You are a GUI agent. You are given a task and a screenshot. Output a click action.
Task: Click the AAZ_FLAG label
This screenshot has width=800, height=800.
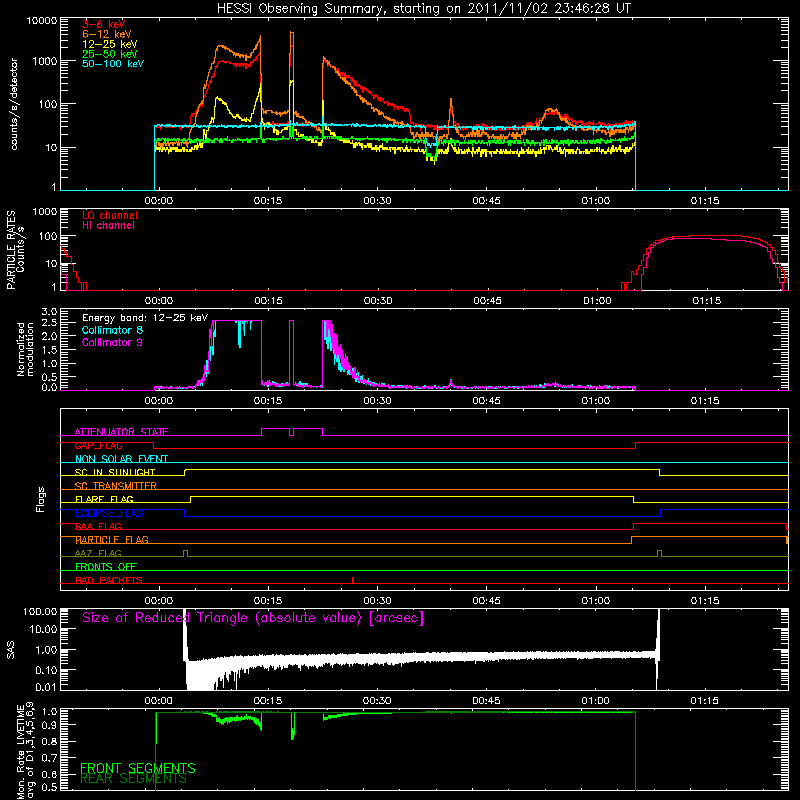(x=98, y=553)
